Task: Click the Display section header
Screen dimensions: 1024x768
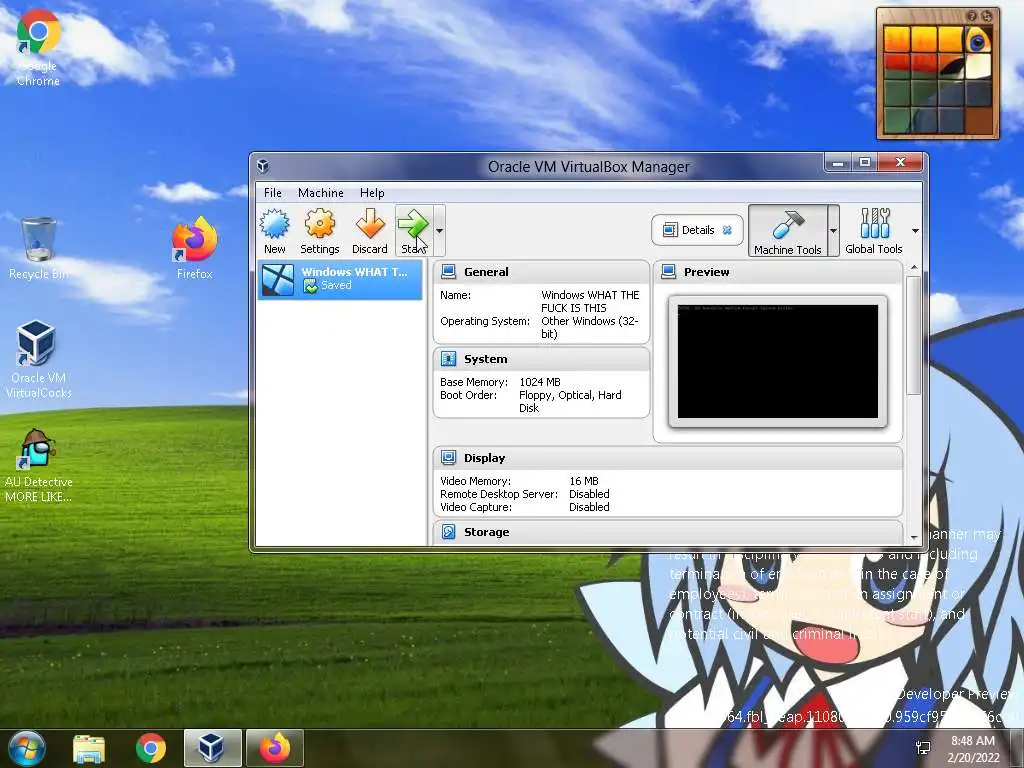Action: pyautogui.click(x=667, y=458)
